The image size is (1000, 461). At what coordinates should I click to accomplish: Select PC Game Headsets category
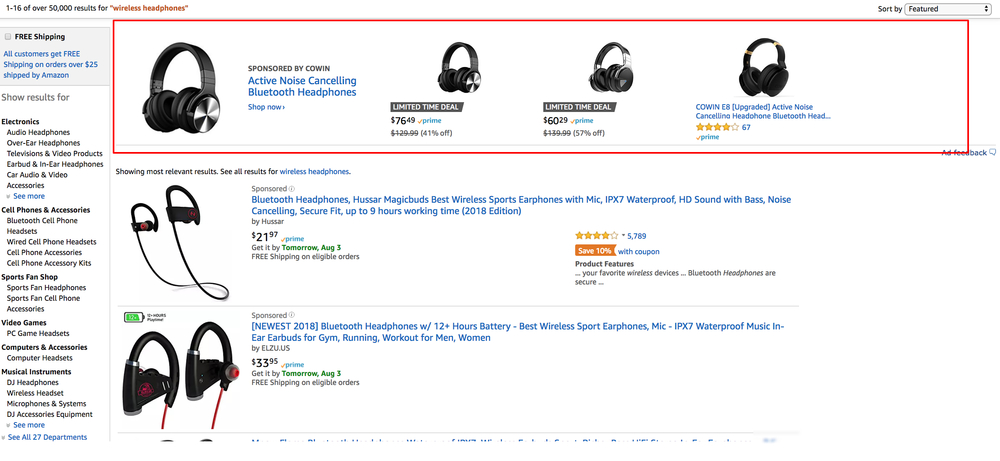(38, 333)
